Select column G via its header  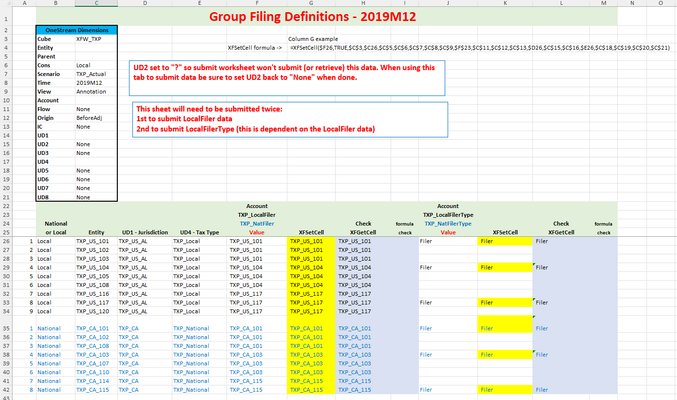point(311,3)
